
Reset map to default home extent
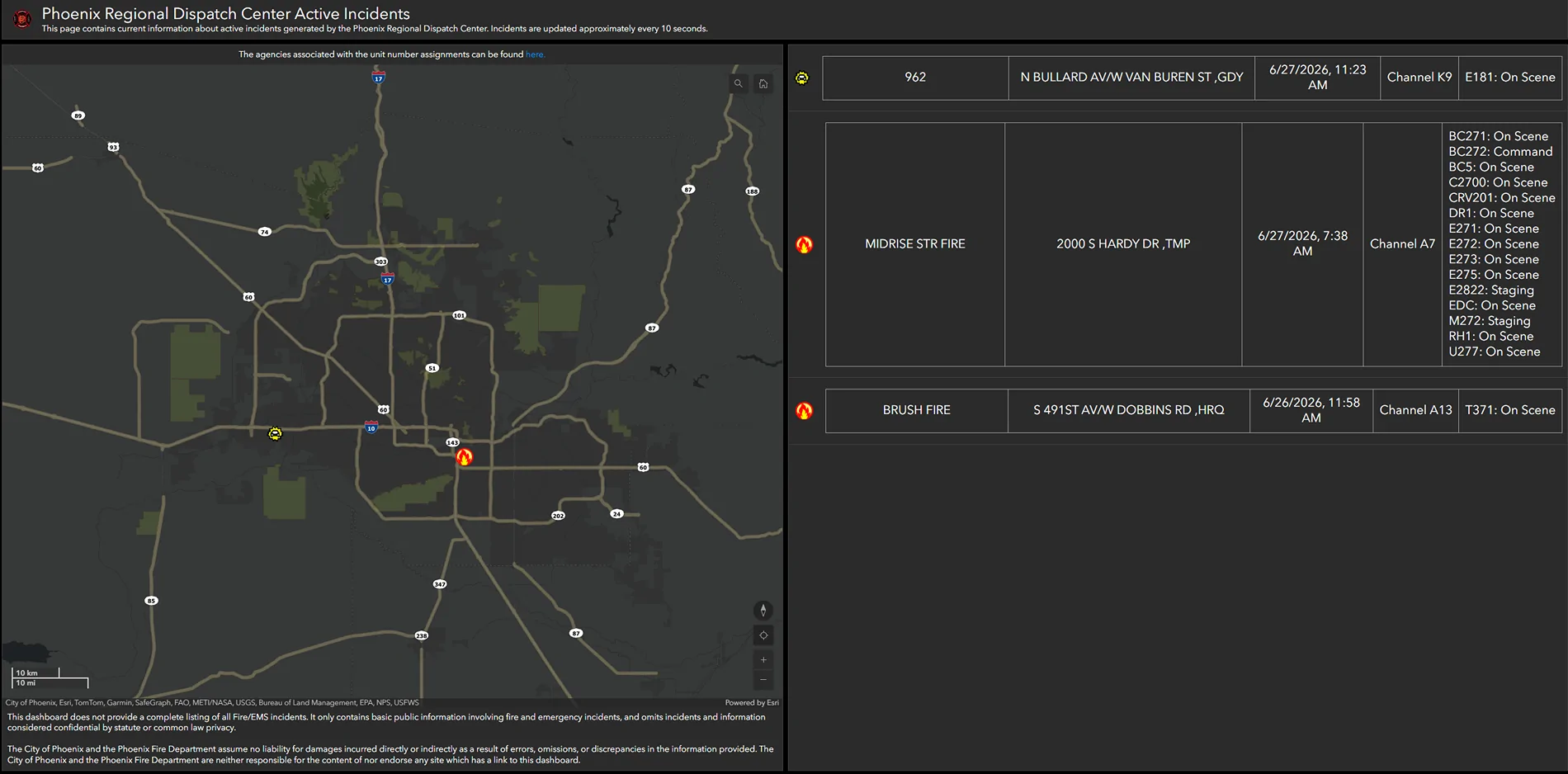coord(763,83)
